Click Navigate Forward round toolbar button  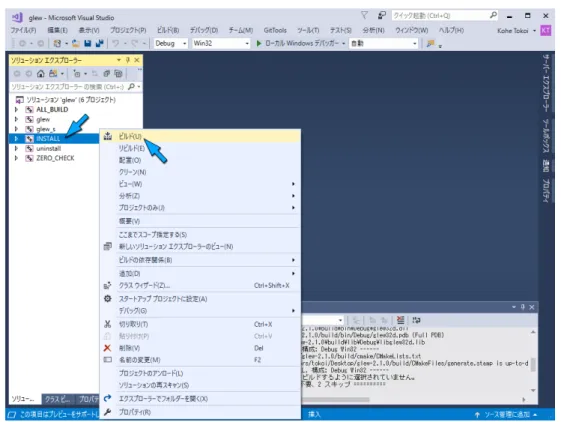click(41, 43)
